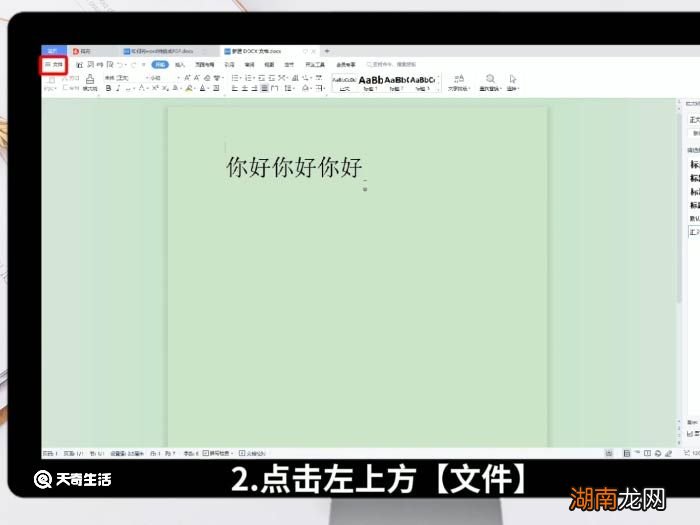
Task: Click Justify alignment icon
Action: tap(265, 88)
